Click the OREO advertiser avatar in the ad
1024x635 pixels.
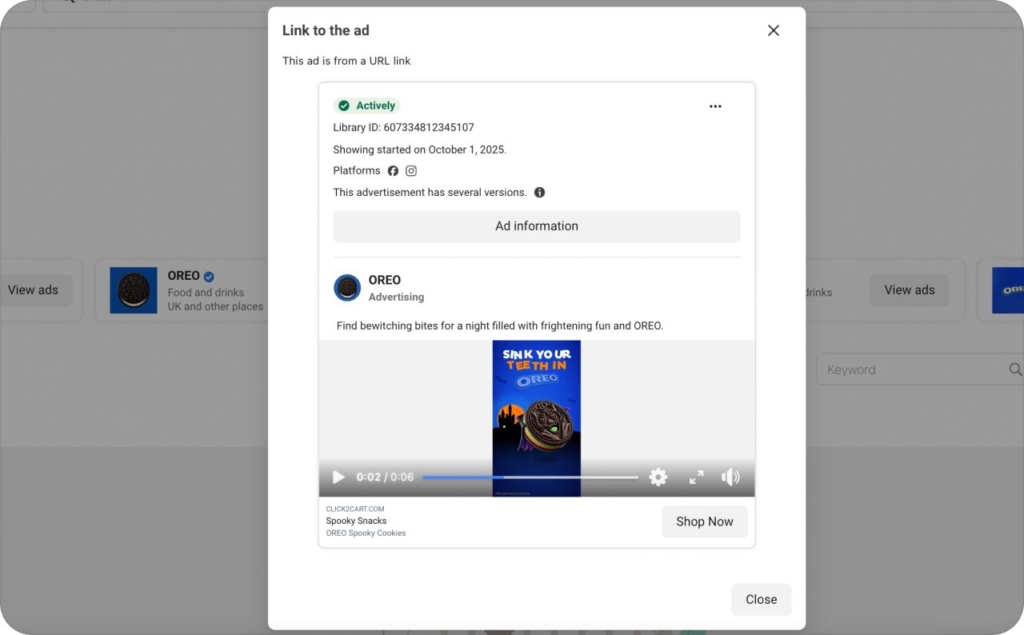click(347, 288)
